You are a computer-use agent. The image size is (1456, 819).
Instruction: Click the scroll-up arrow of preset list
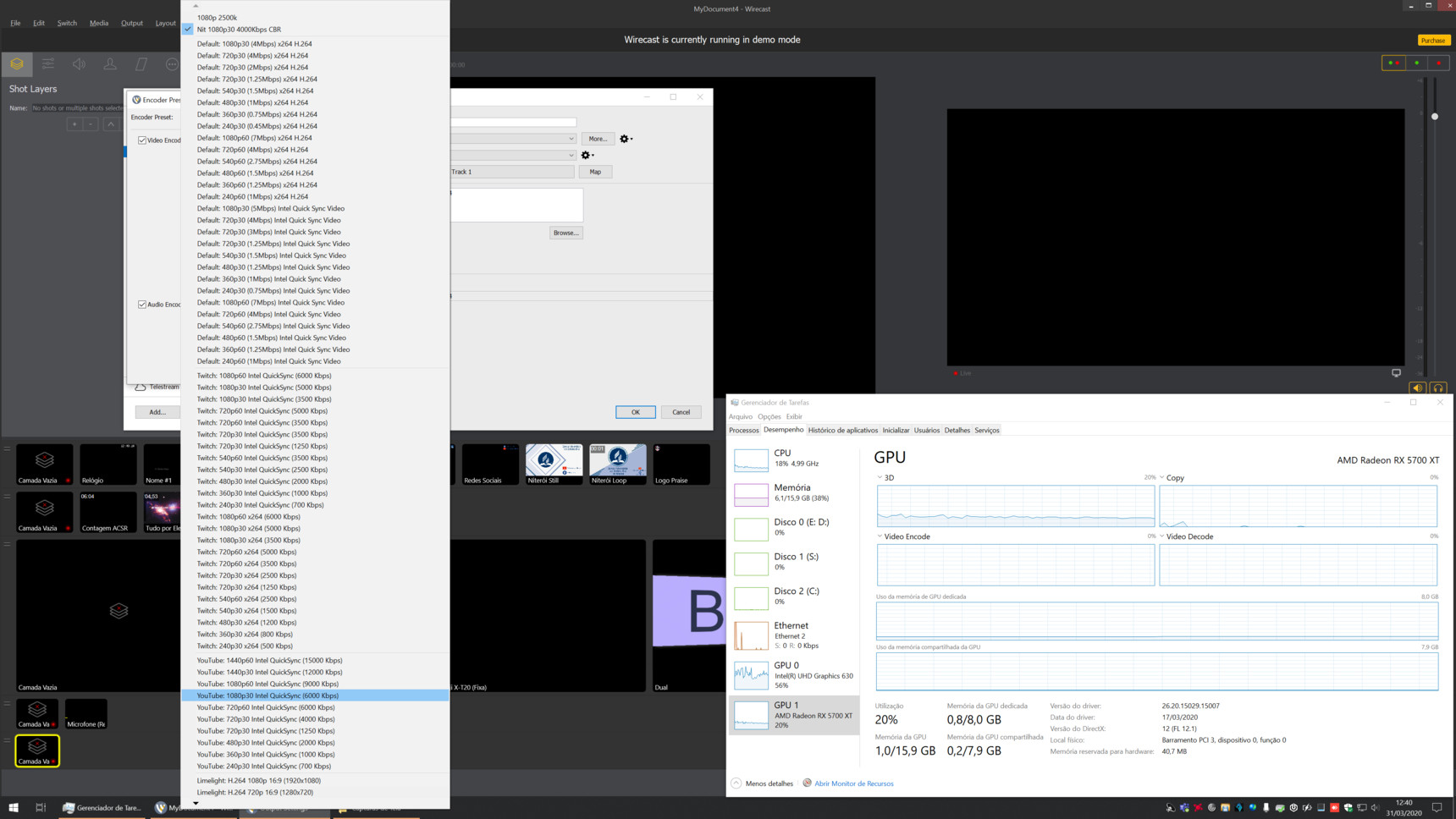[x=196, y=5]
